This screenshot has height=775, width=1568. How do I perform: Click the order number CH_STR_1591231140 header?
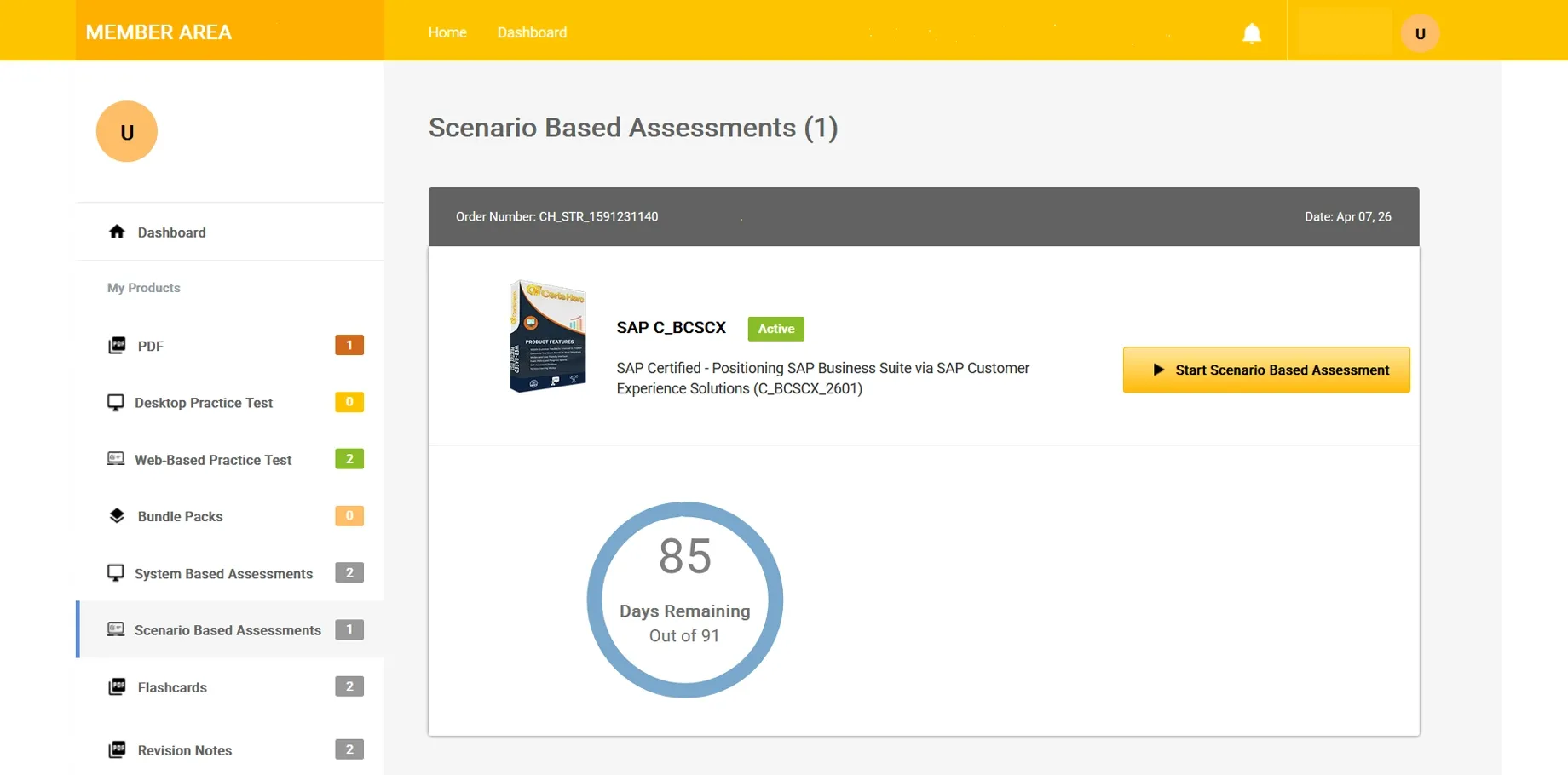coord(557,216)
